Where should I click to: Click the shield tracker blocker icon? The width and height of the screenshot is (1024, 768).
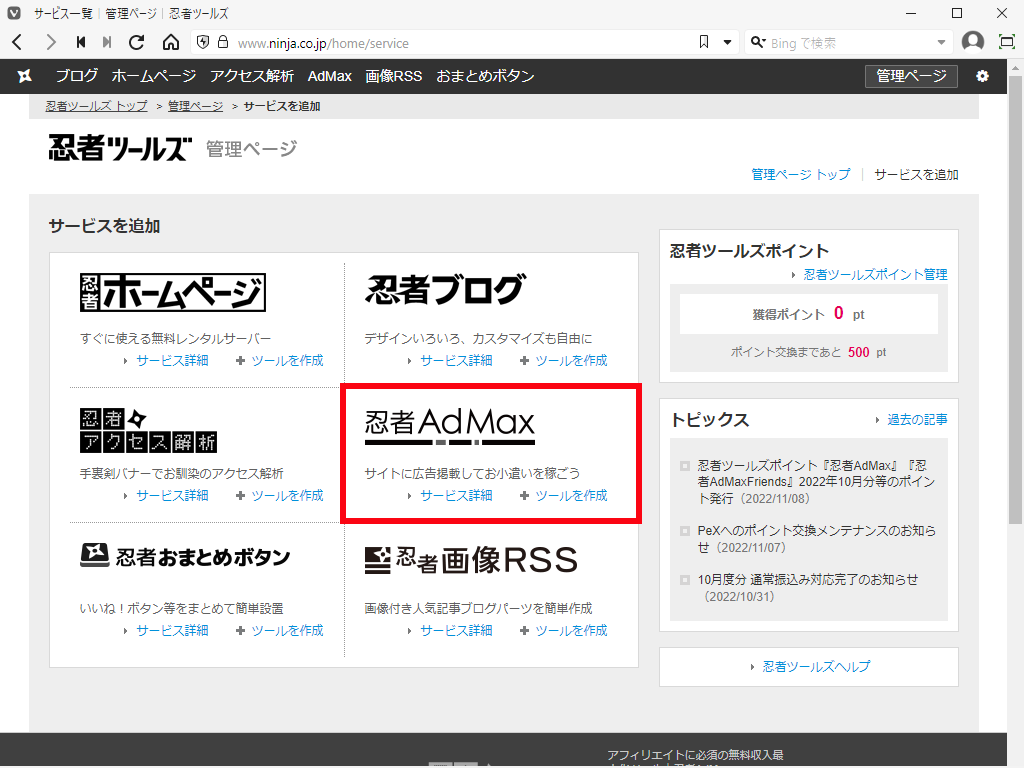click(x=203, y=42)
